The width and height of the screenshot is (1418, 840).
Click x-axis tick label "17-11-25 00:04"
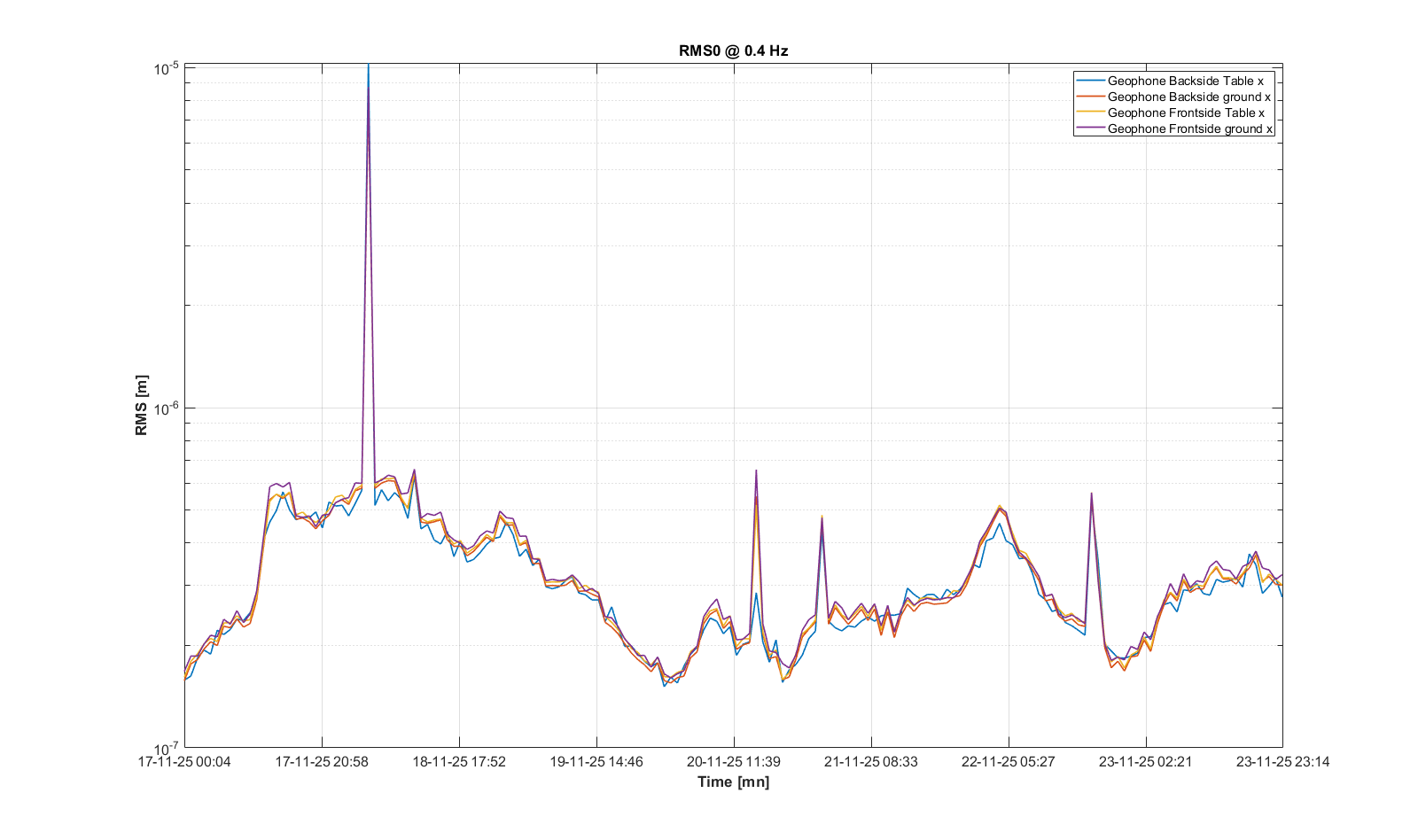[x=184, y=761]
